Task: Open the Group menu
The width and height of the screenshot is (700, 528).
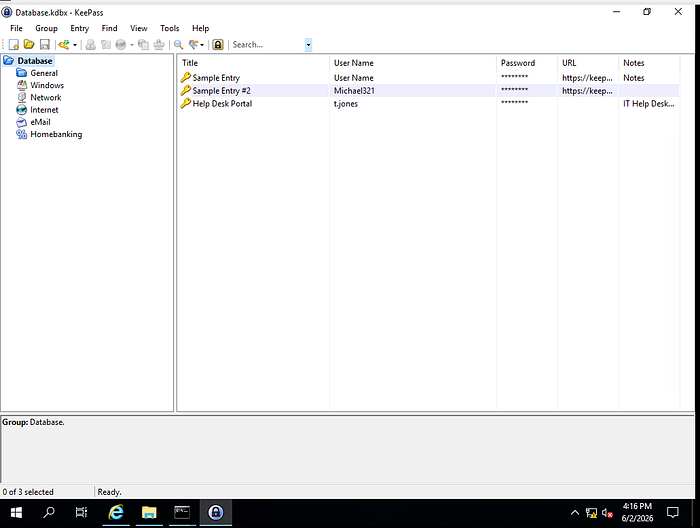Action: [46, 28]
